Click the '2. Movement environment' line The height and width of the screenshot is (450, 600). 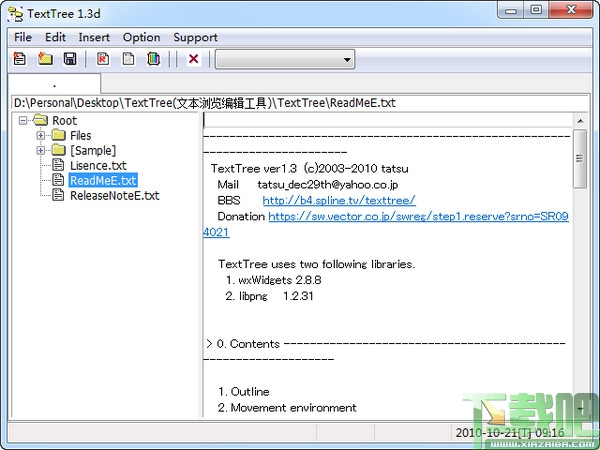[x=287, y=408]
